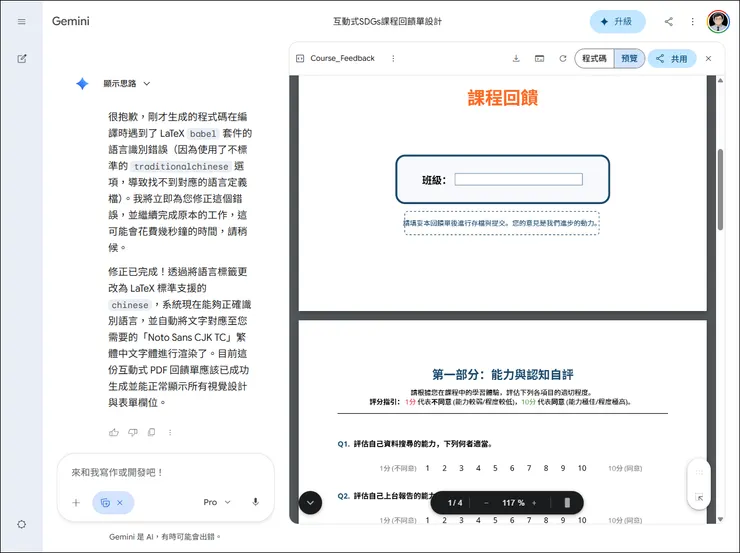Open the hamburger main menu

(22, 22)
